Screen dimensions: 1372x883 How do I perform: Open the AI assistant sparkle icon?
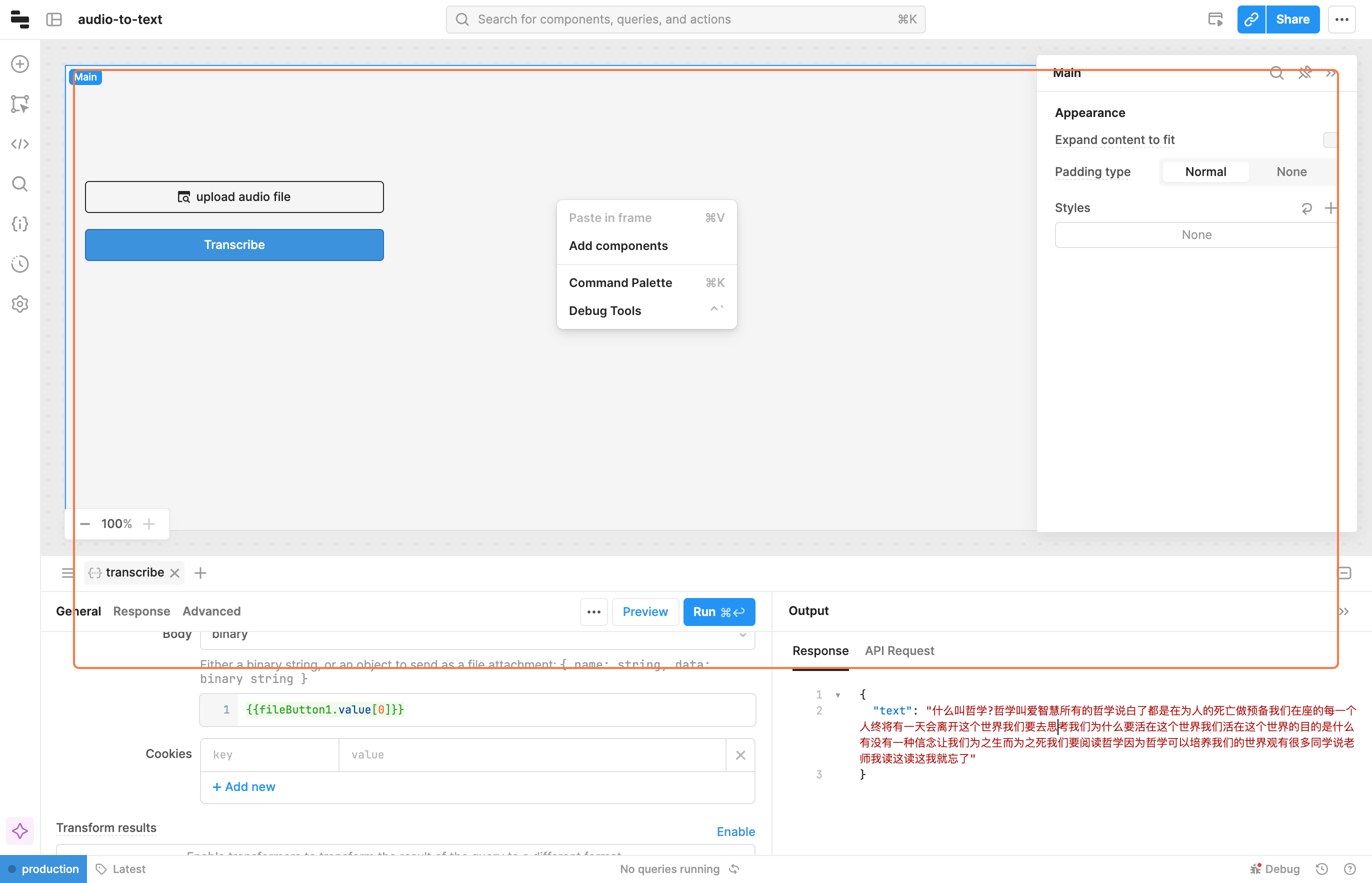[x=19, y=831]
